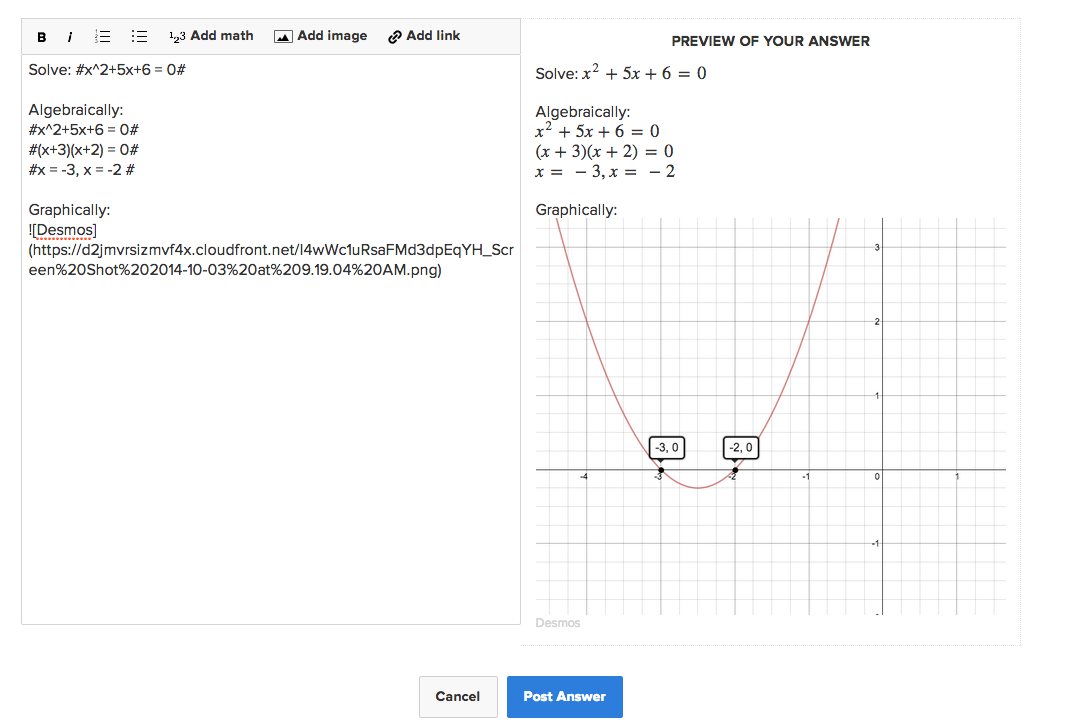Click the Add math button
Image resolution: width=1072 pixels, height=726 pixels.
211,36
